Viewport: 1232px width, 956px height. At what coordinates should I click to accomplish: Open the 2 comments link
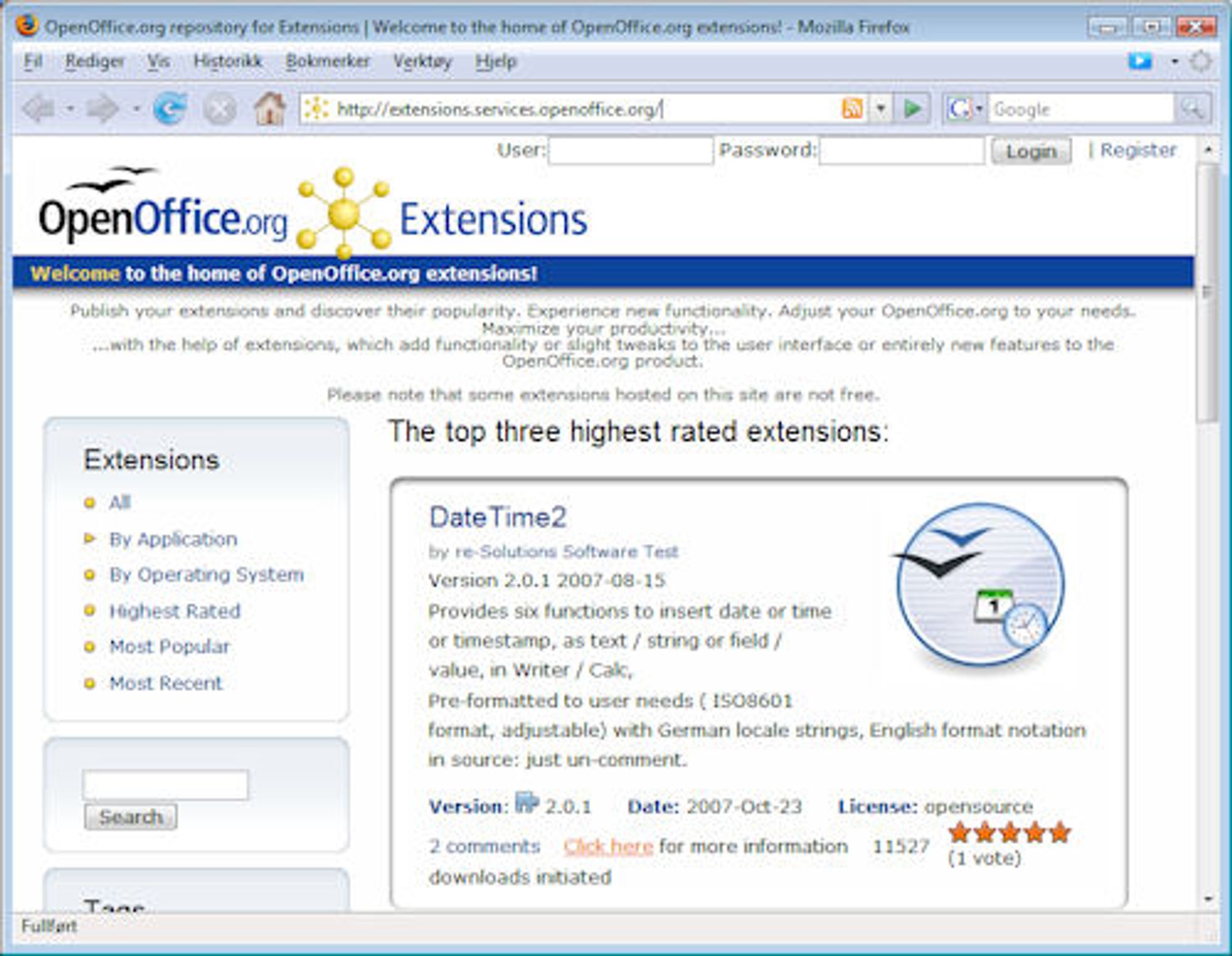tap(484, 846)
